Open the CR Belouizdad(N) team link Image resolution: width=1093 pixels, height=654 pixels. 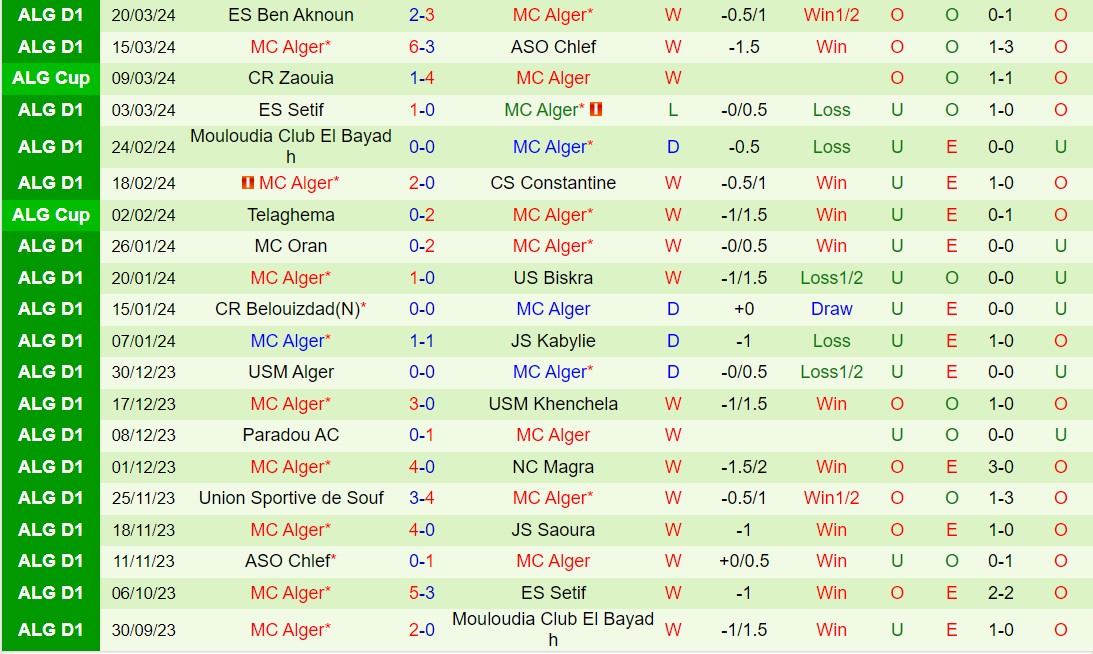tap(287, 309)
